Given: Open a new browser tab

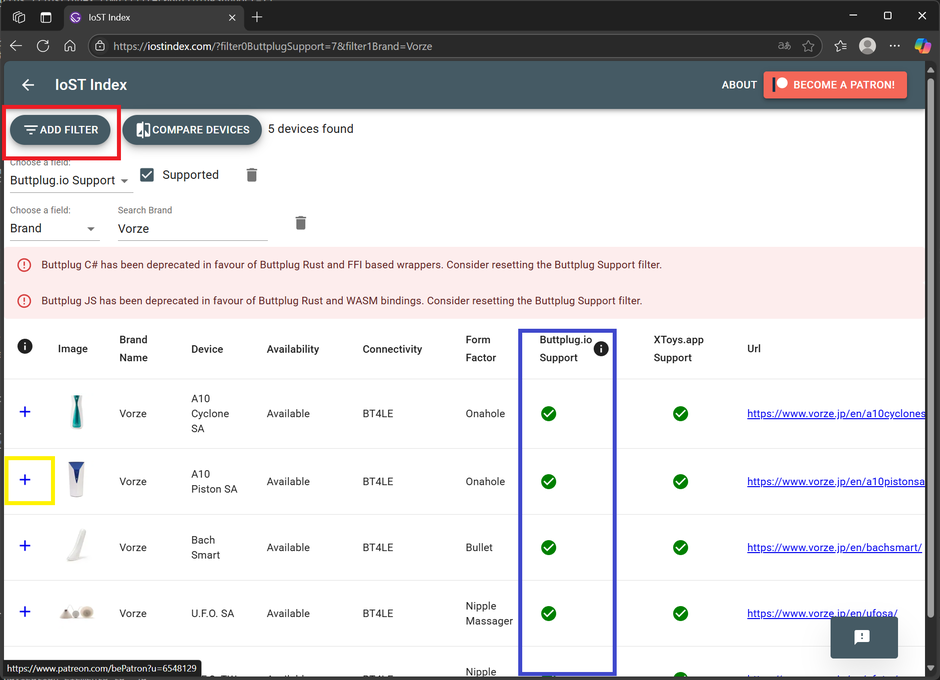Looking at the screenshot, I should [257, 17].
